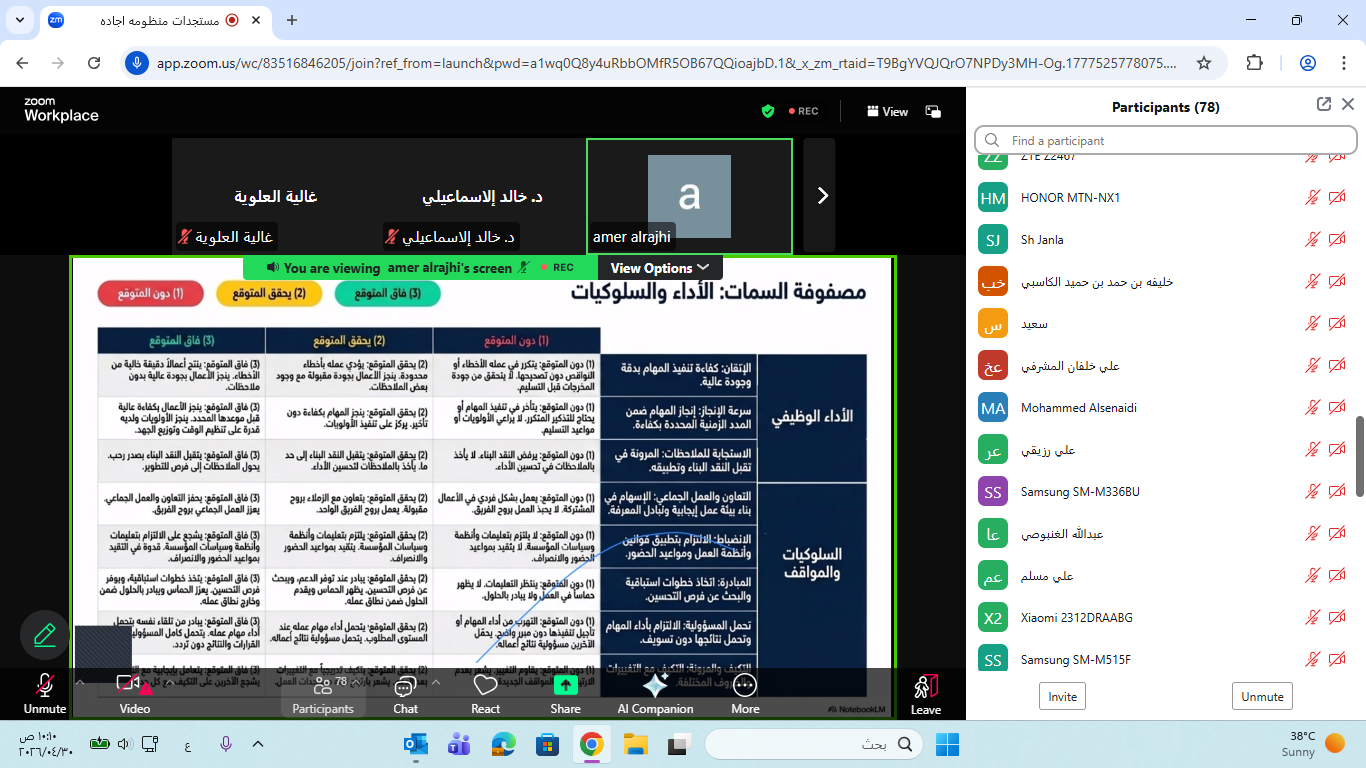The height and width of the screenshot is (768, 1366).
Task: Click Mohammed Alsenaidi's muted microphone icon
Action: pyautogui.click(x=1313, y=408)
